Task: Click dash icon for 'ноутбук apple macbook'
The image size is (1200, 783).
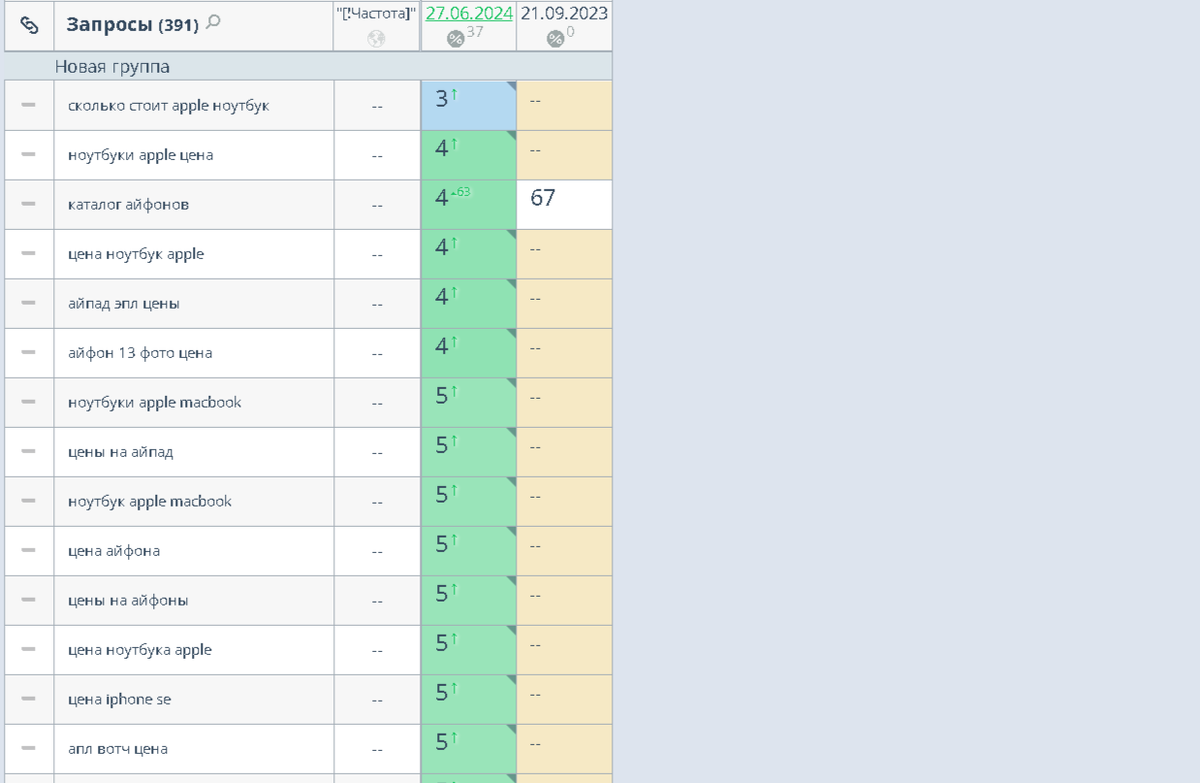Action: tap(29, 501)
